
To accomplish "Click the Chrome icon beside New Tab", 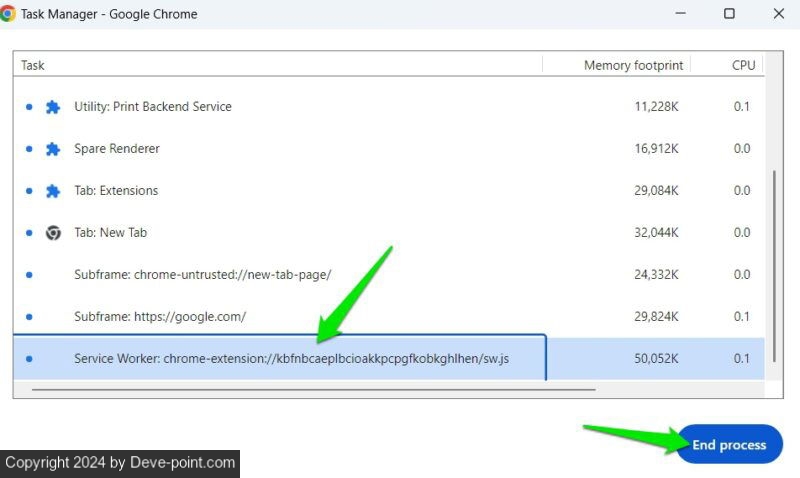I will pyautogui.click(x=53, y=233).
